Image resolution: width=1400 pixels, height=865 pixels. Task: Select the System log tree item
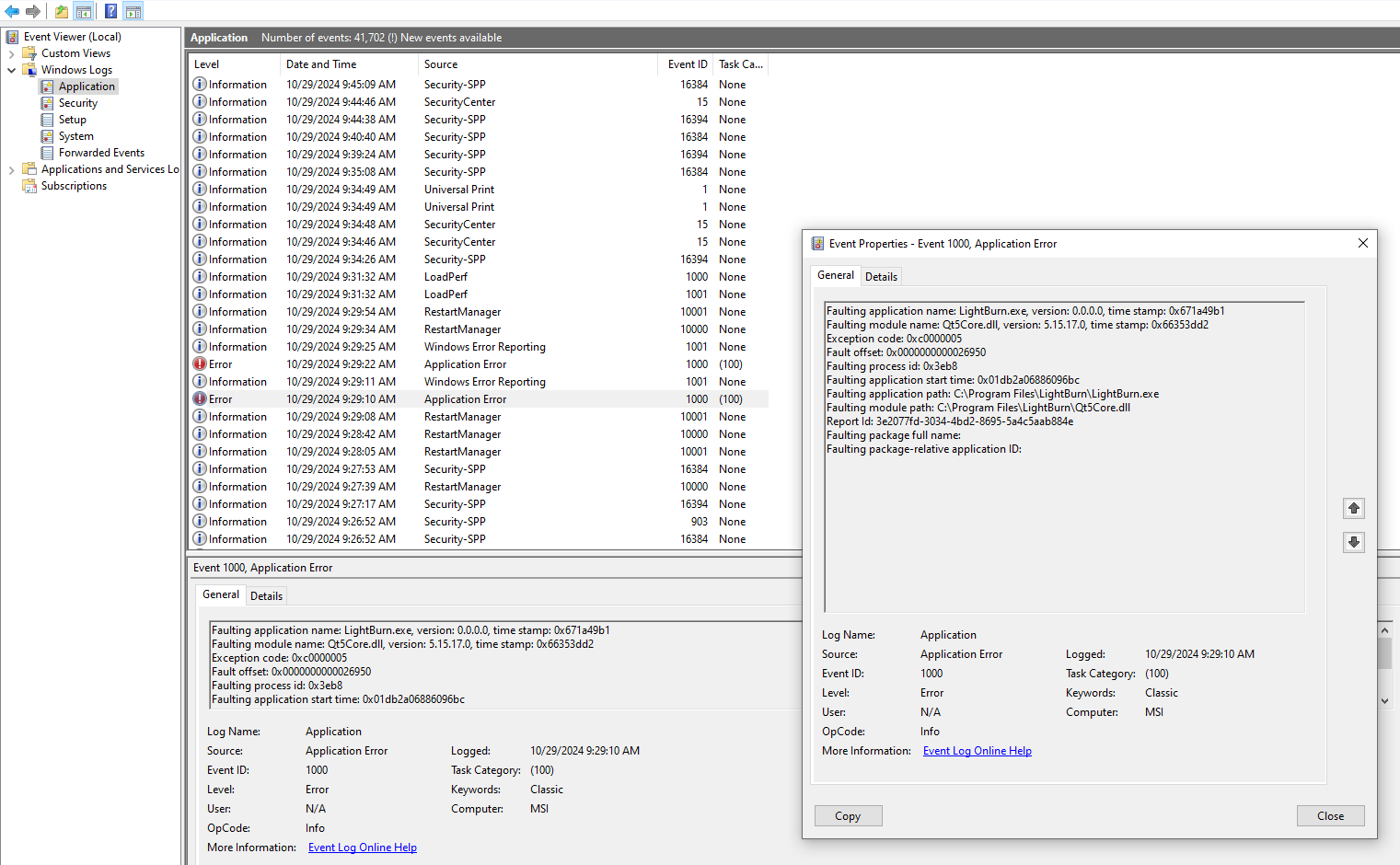(75, 136)
